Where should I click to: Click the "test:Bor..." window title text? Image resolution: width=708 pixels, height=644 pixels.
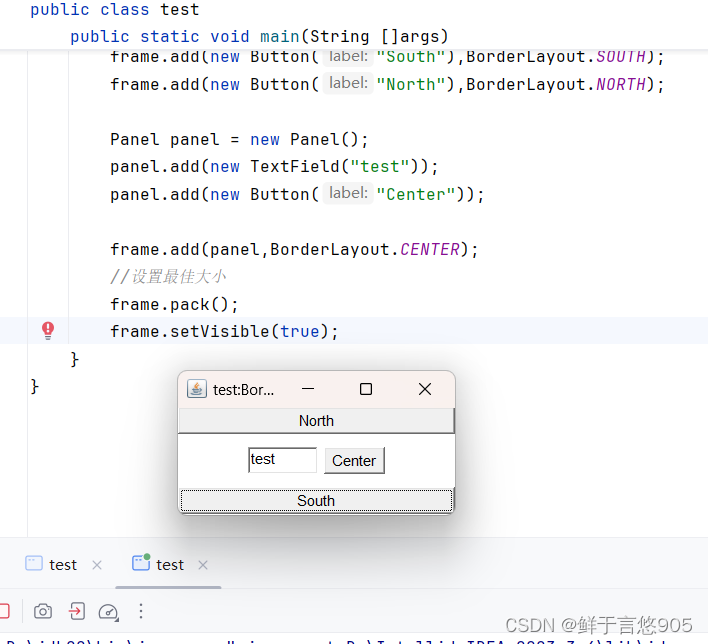tap(243, 390)
